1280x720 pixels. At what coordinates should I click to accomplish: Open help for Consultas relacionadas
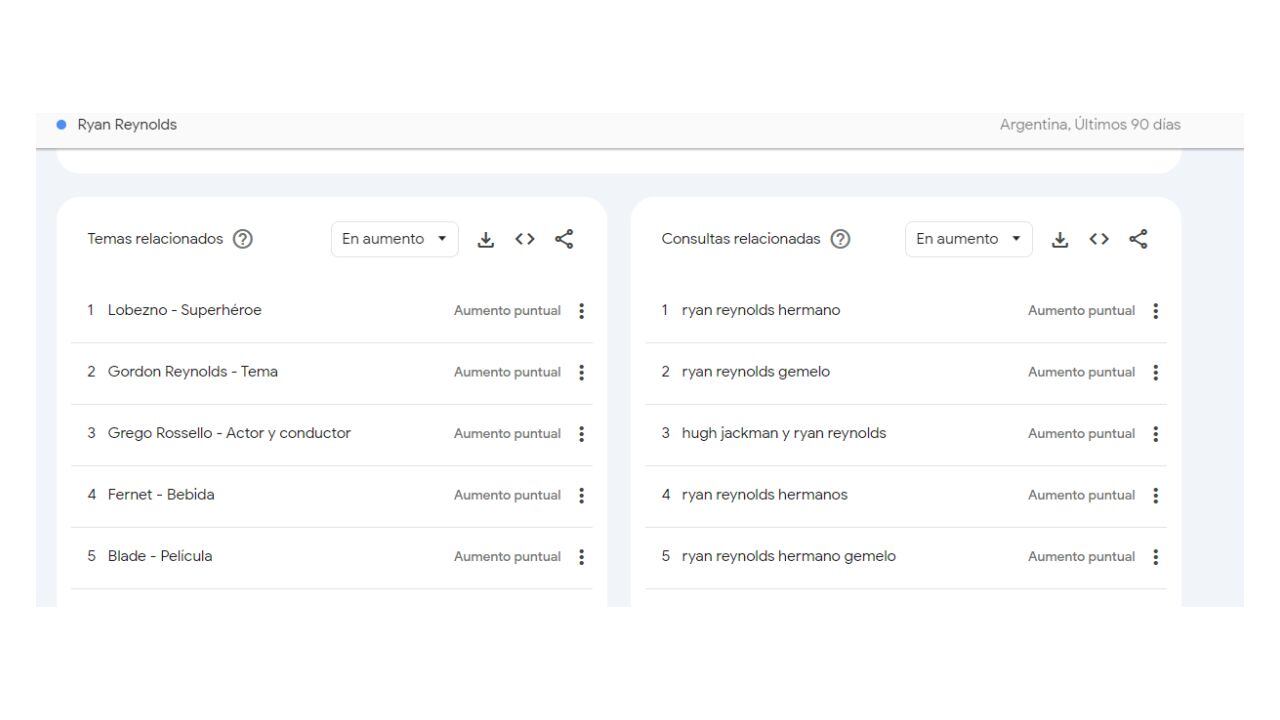coord(841,239)
